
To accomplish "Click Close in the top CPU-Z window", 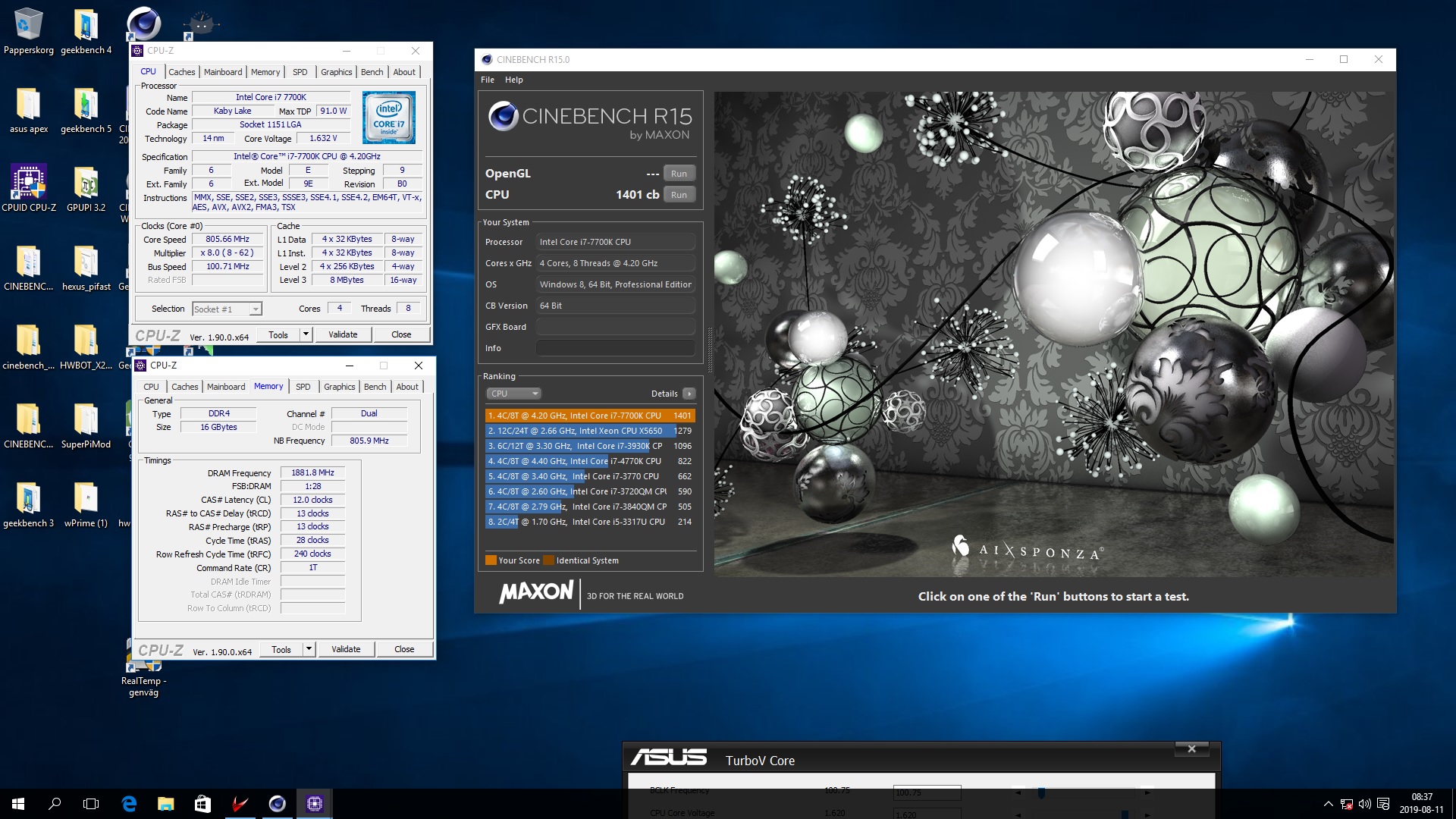I will click(401, 334).
